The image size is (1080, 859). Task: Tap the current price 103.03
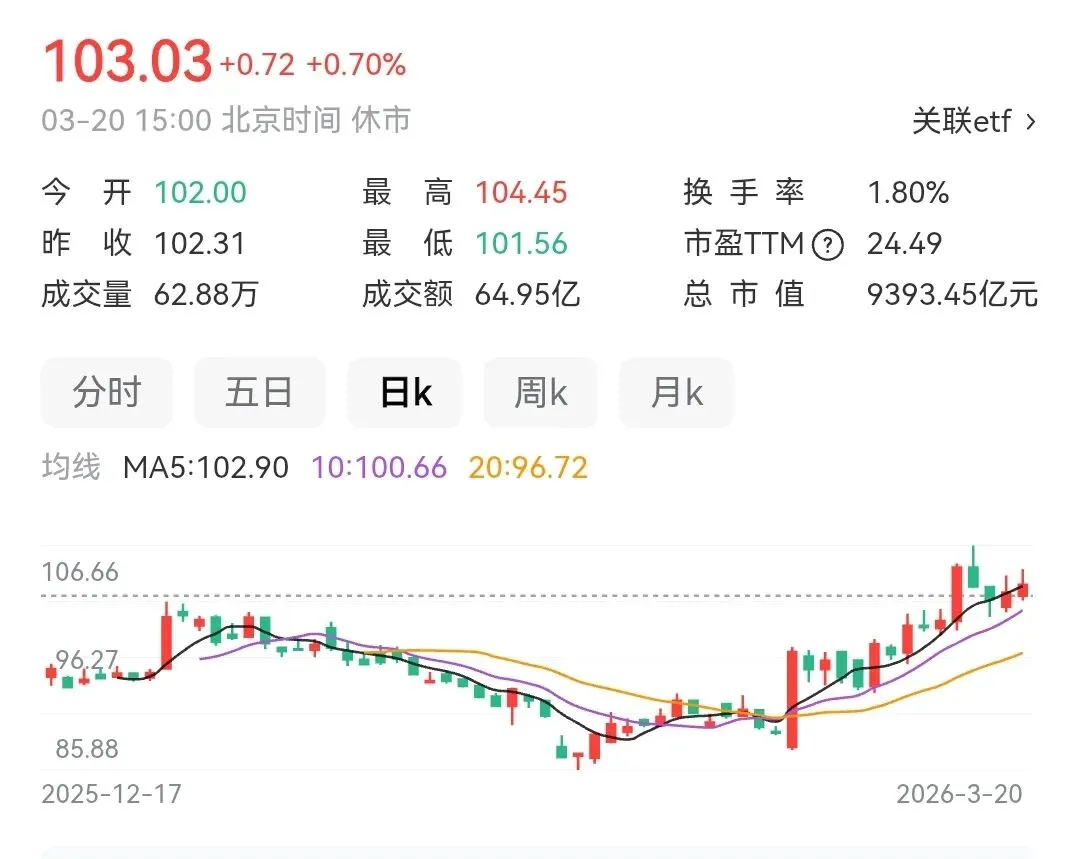[x=127, y=61]
